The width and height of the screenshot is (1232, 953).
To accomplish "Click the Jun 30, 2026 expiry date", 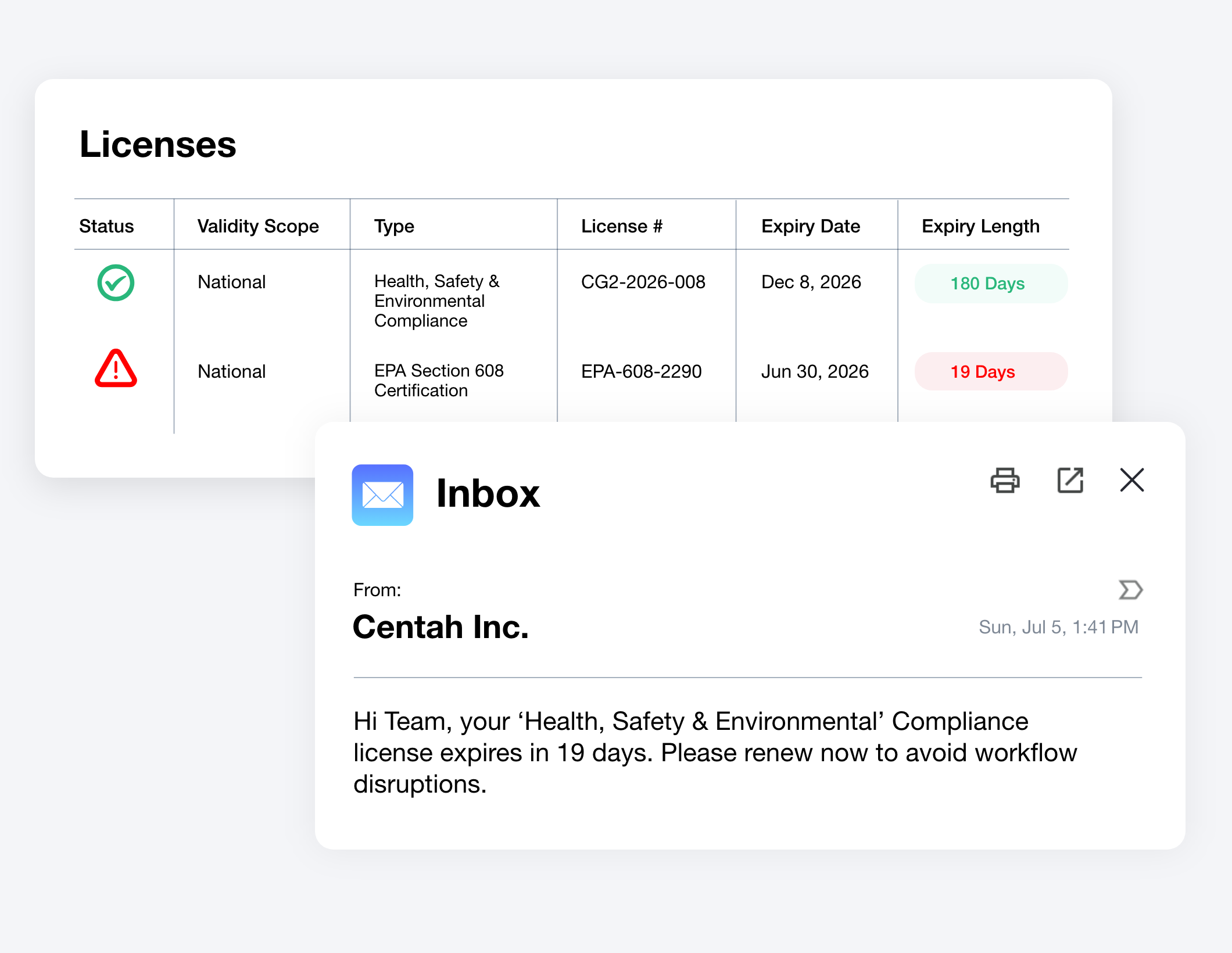I will pyautogui.click(x=815, y=371).
